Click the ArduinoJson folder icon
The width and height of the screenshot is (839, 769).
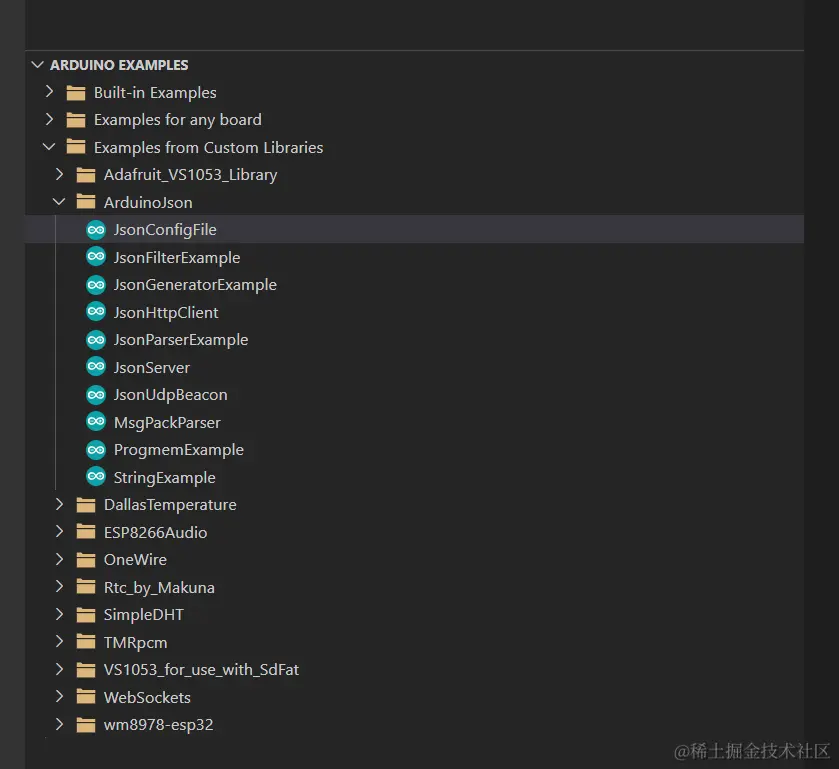(x=86, y=202)
